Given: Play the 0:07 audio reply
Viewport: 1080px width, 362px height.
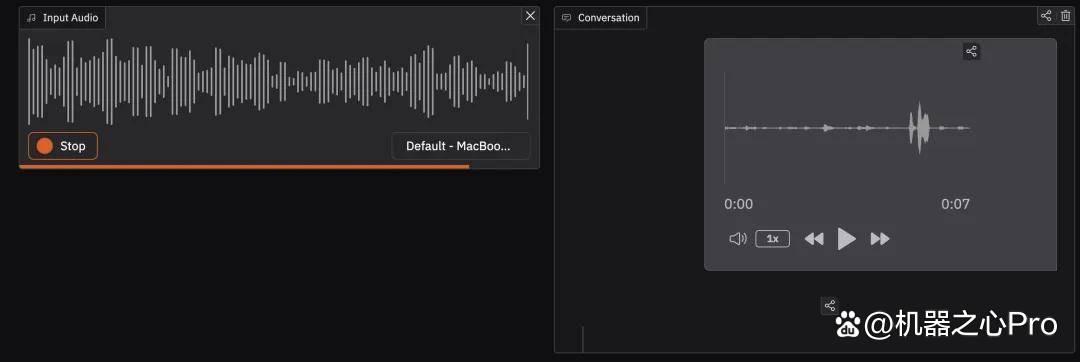Looking at the screenshot, I should (847, 239).
